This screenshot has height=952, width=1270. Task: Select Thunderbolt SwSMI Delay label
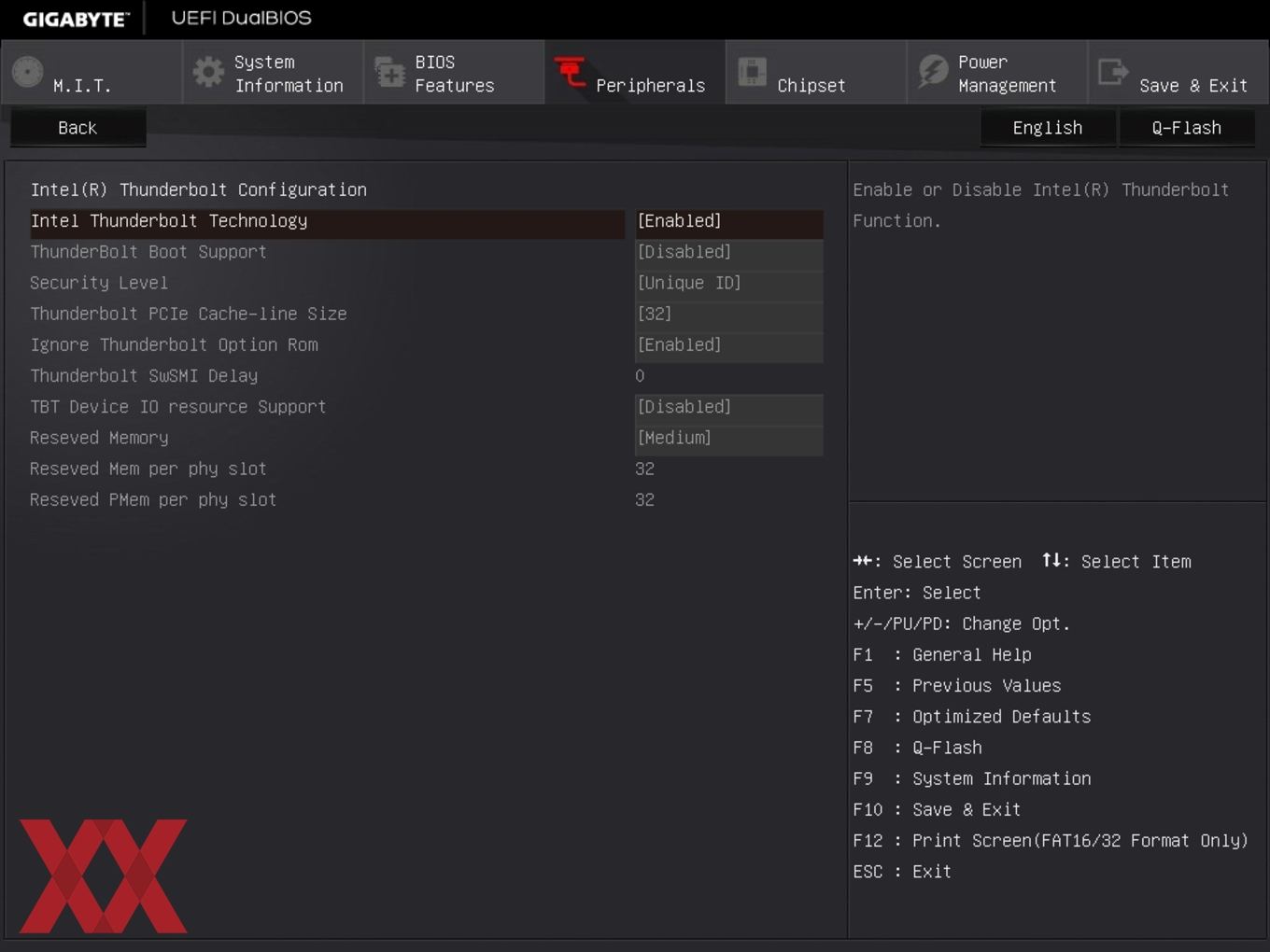(144, 376)
